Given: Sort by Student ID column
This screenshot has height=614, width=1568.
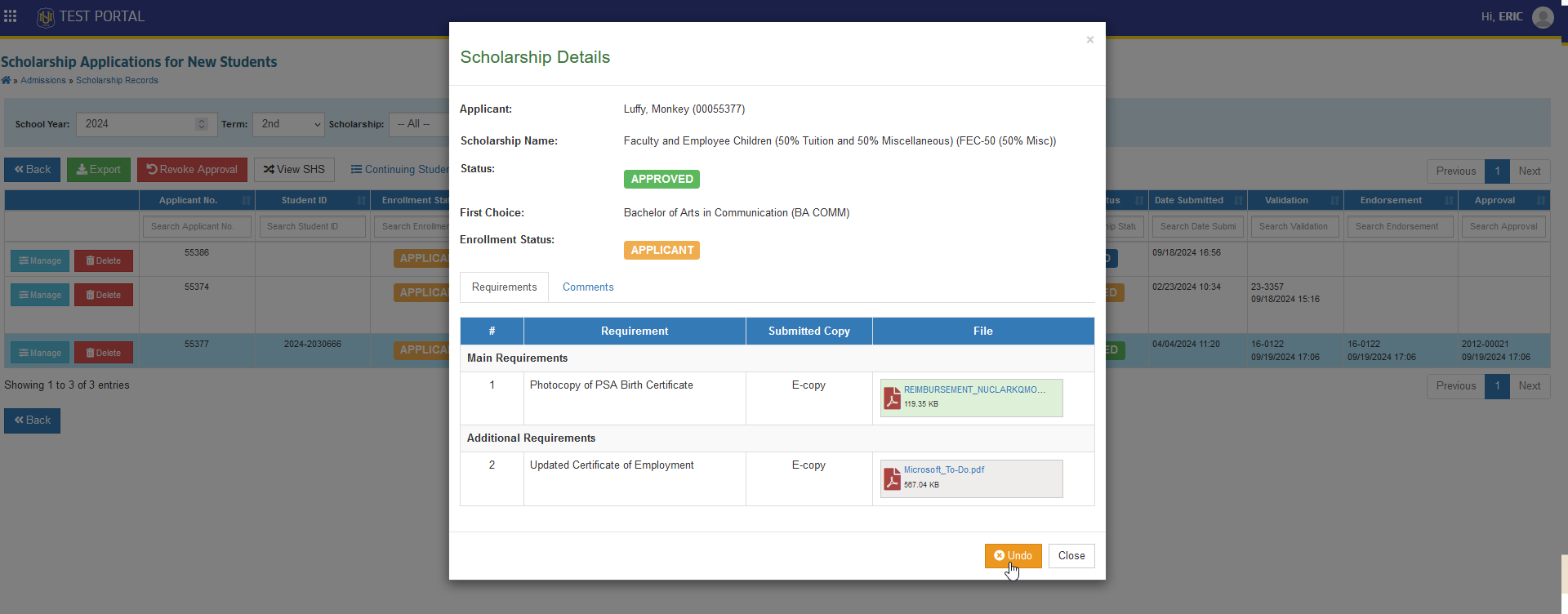Looking at the screenshot, I should pos(313,200).
